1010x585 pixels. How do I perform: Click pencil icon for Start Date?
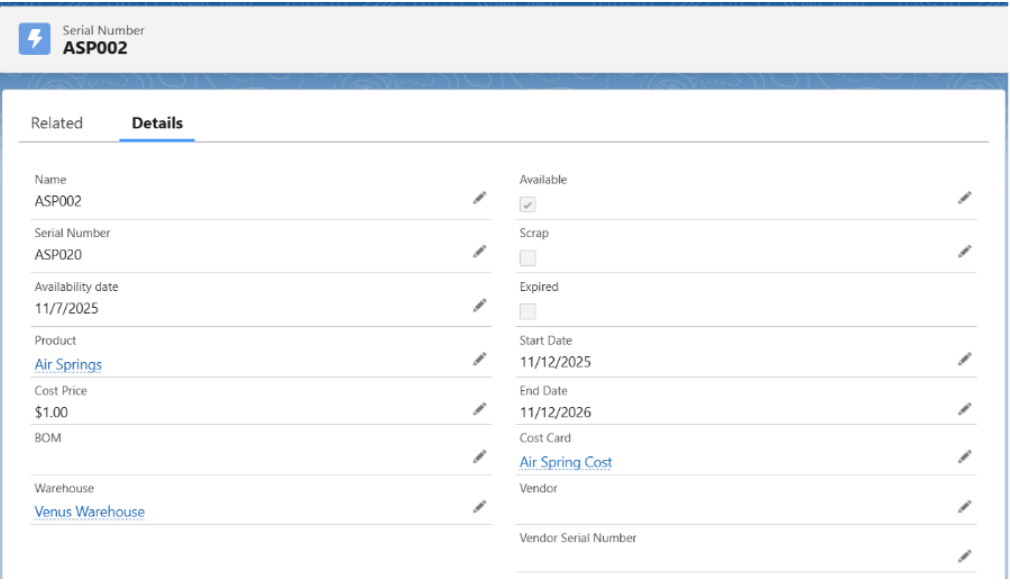[x=964, y=359]
